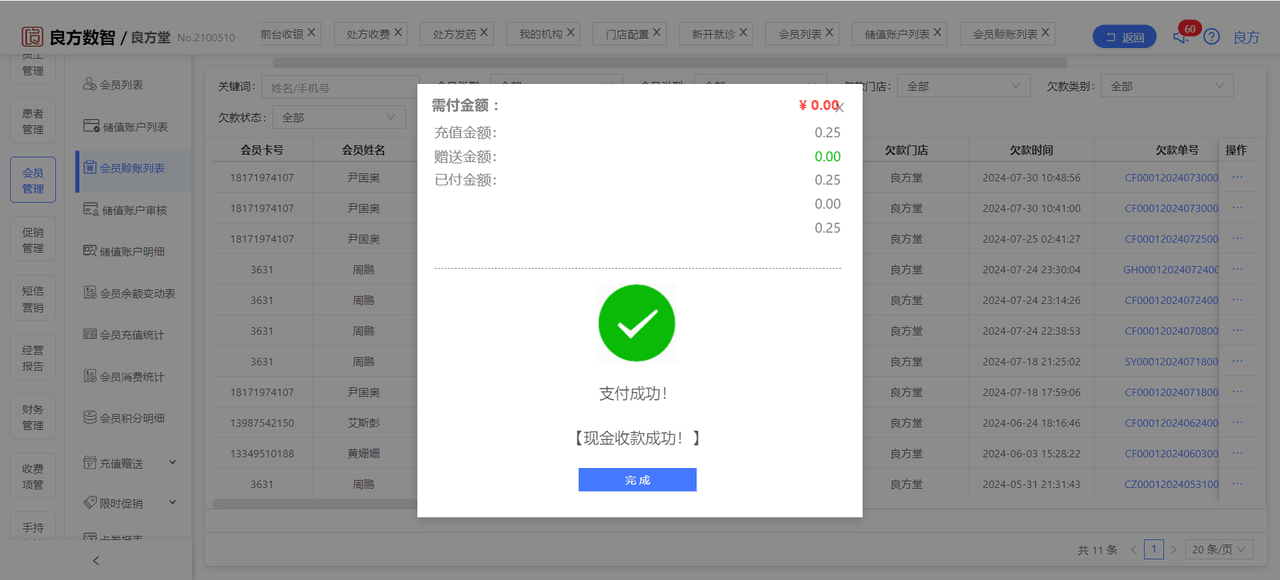This screenshot has width=1280, height=580.
Task: Click the table horizontal scrollbar
Action: (315, 503)
